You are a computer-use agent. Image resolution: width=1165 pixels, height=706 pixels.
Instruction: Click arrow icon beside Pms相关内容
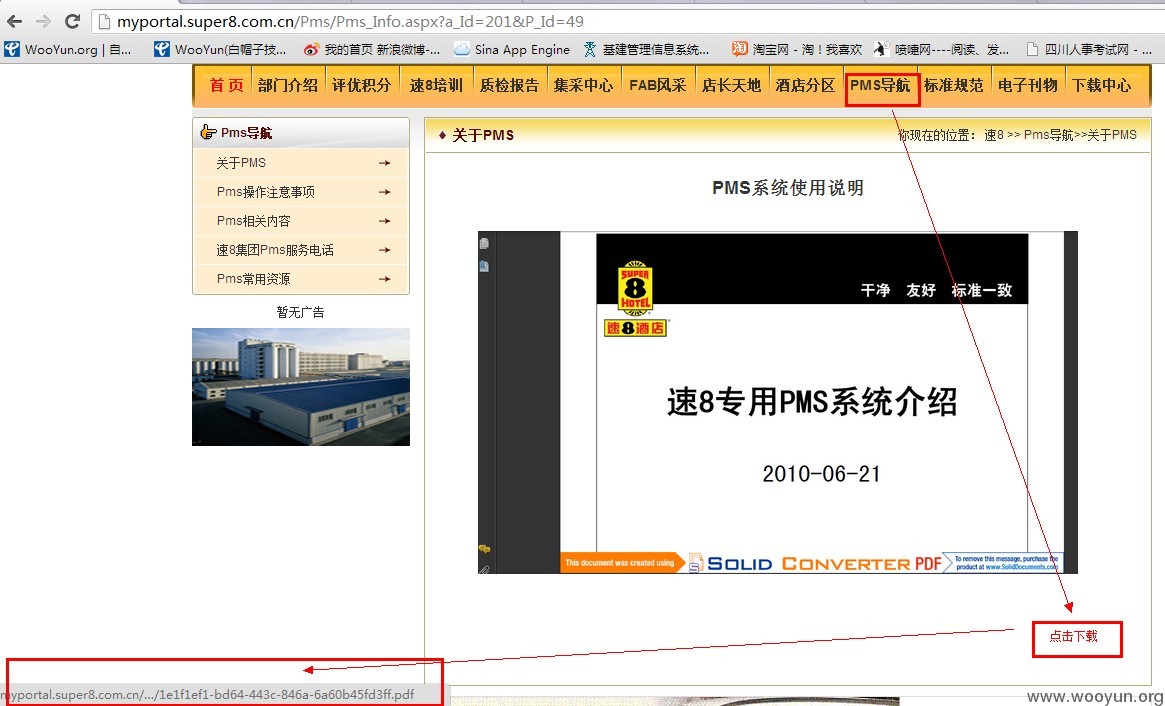click(384, 221)
